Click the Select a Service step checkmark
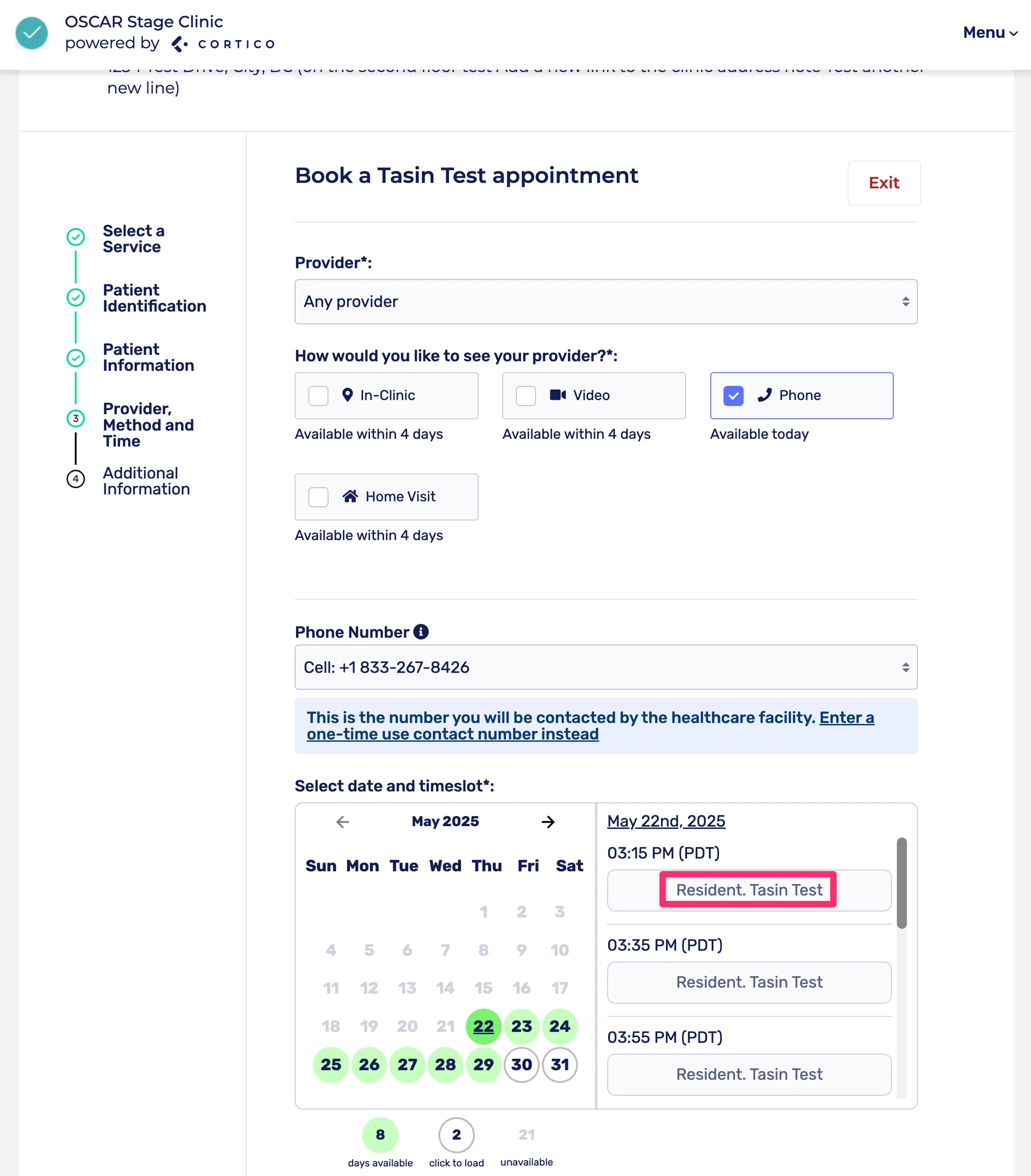The height and width of the screenshot is (1176, 1031). [x=76, y=237]
